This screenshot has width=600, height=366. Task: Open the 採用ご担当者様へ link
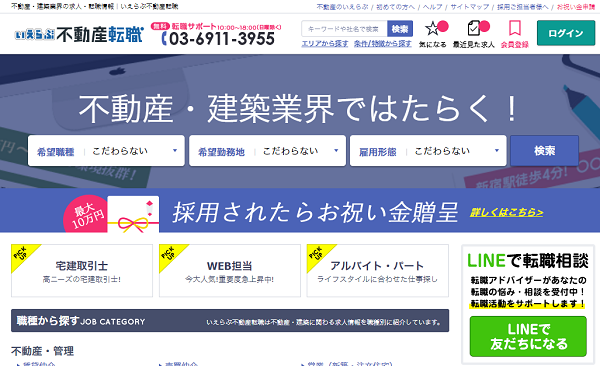click(x=523, y=7)
